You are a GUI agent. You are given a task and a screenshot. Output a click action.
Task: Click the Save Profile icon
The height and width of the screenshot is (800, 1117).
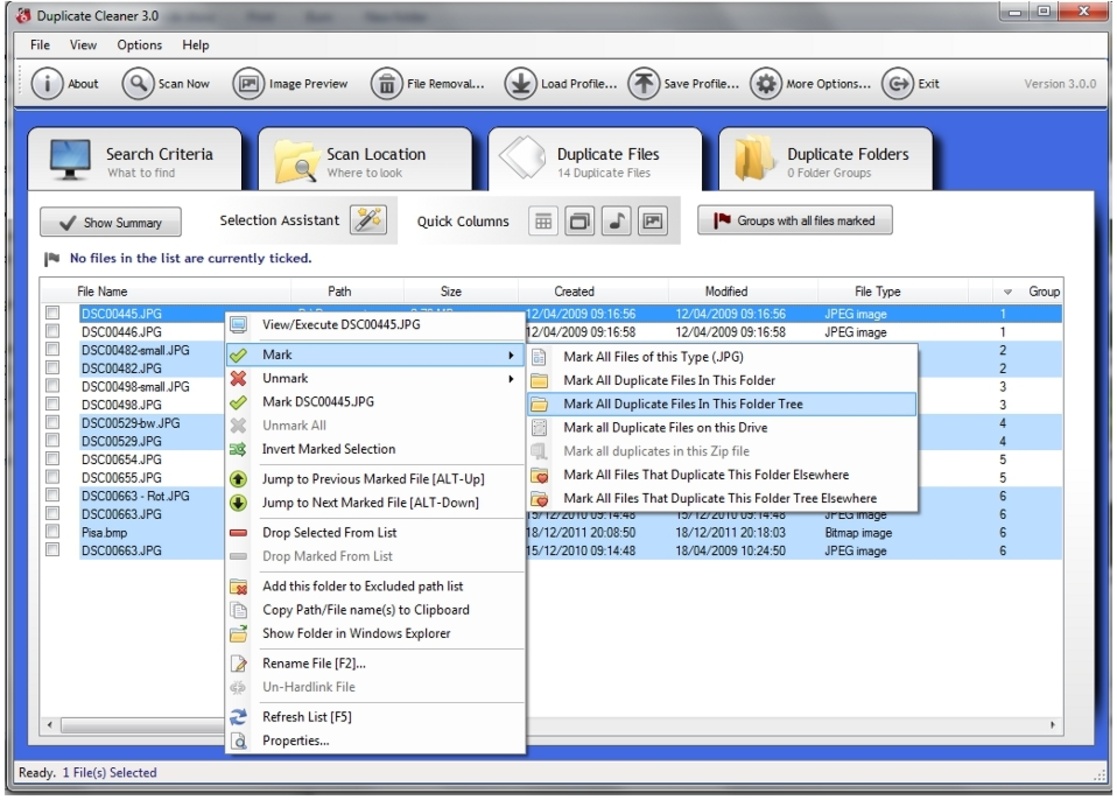point(643,84)
